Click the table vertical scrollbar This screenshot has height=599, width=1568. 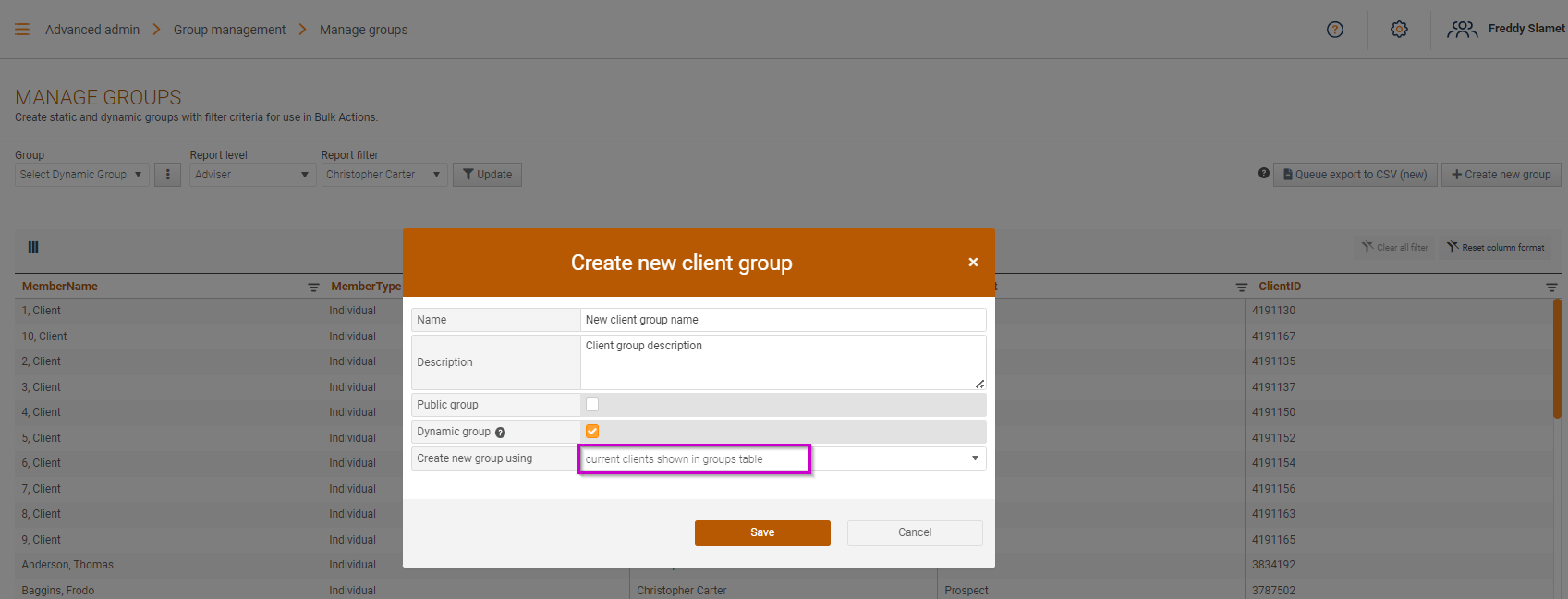click(1557, 361)
